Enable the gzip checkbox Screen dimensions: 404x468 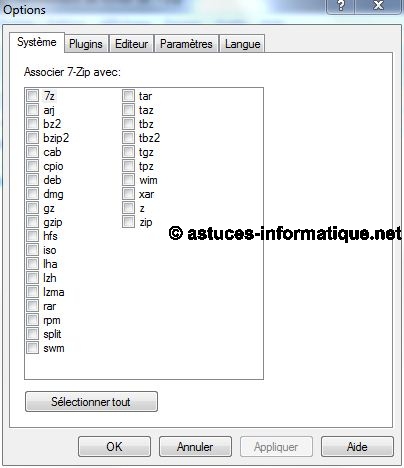point(33,222)
